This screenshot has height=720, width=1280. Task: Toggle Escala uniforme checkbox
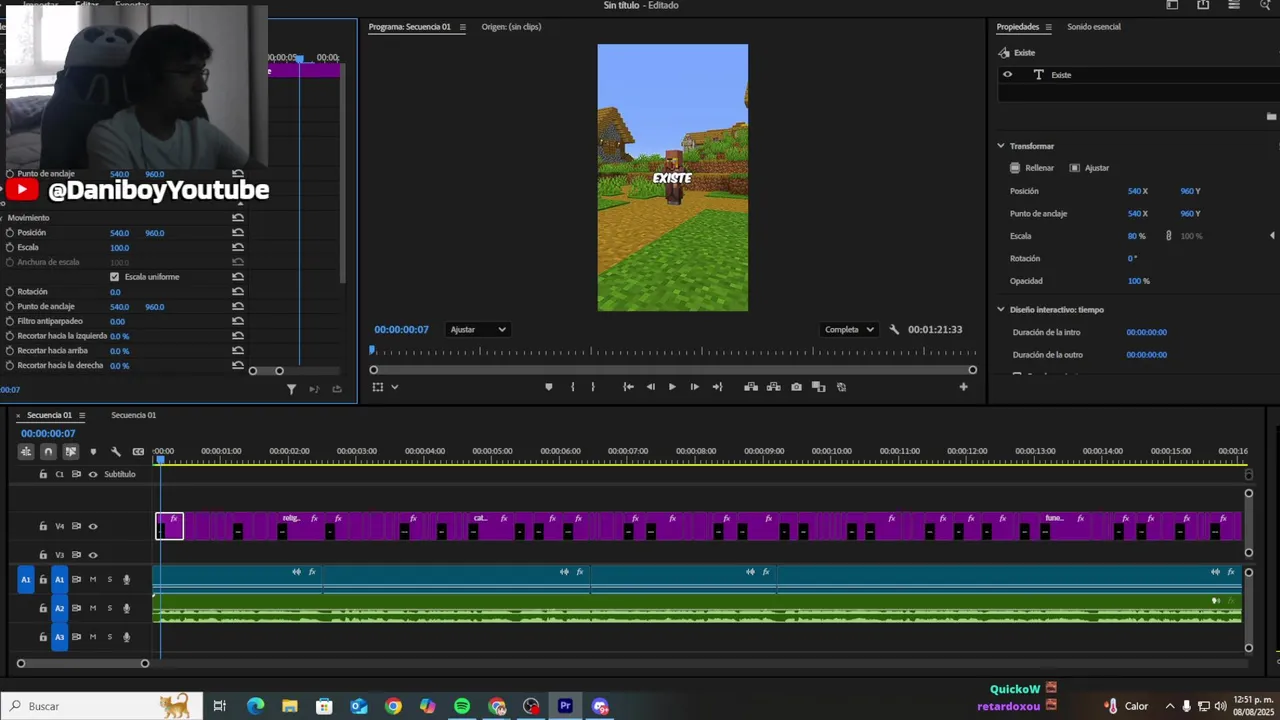[114, 277]
